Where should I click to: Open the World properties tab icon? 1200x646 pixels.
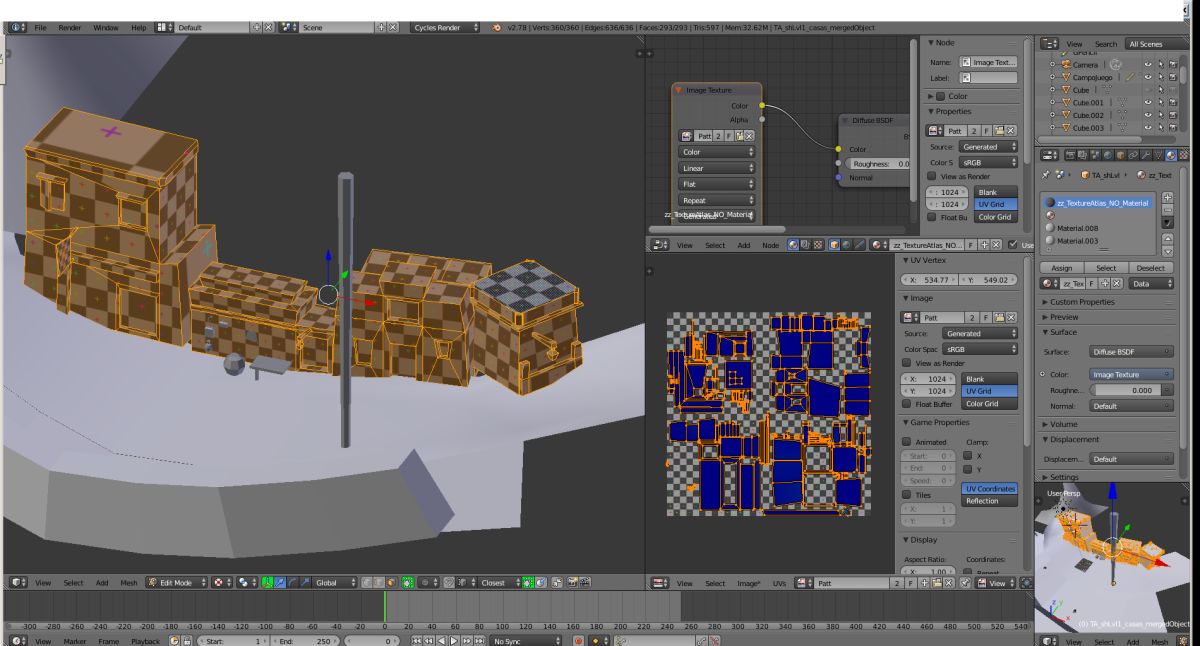[1108, 155]
